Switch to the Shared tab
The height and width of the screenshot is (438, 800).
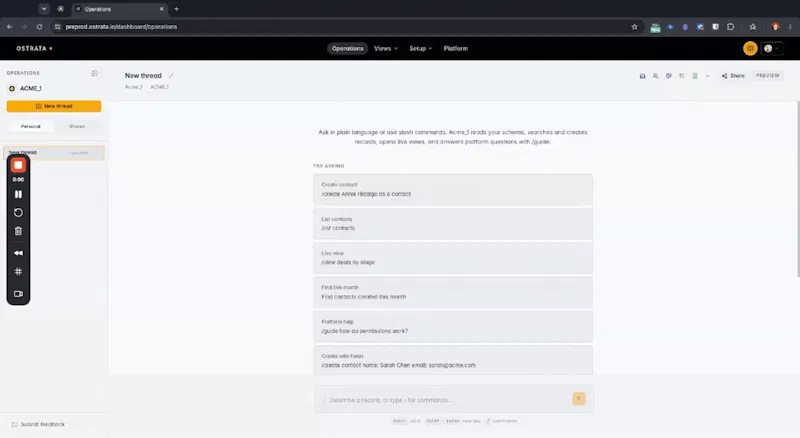click(77, 126)
